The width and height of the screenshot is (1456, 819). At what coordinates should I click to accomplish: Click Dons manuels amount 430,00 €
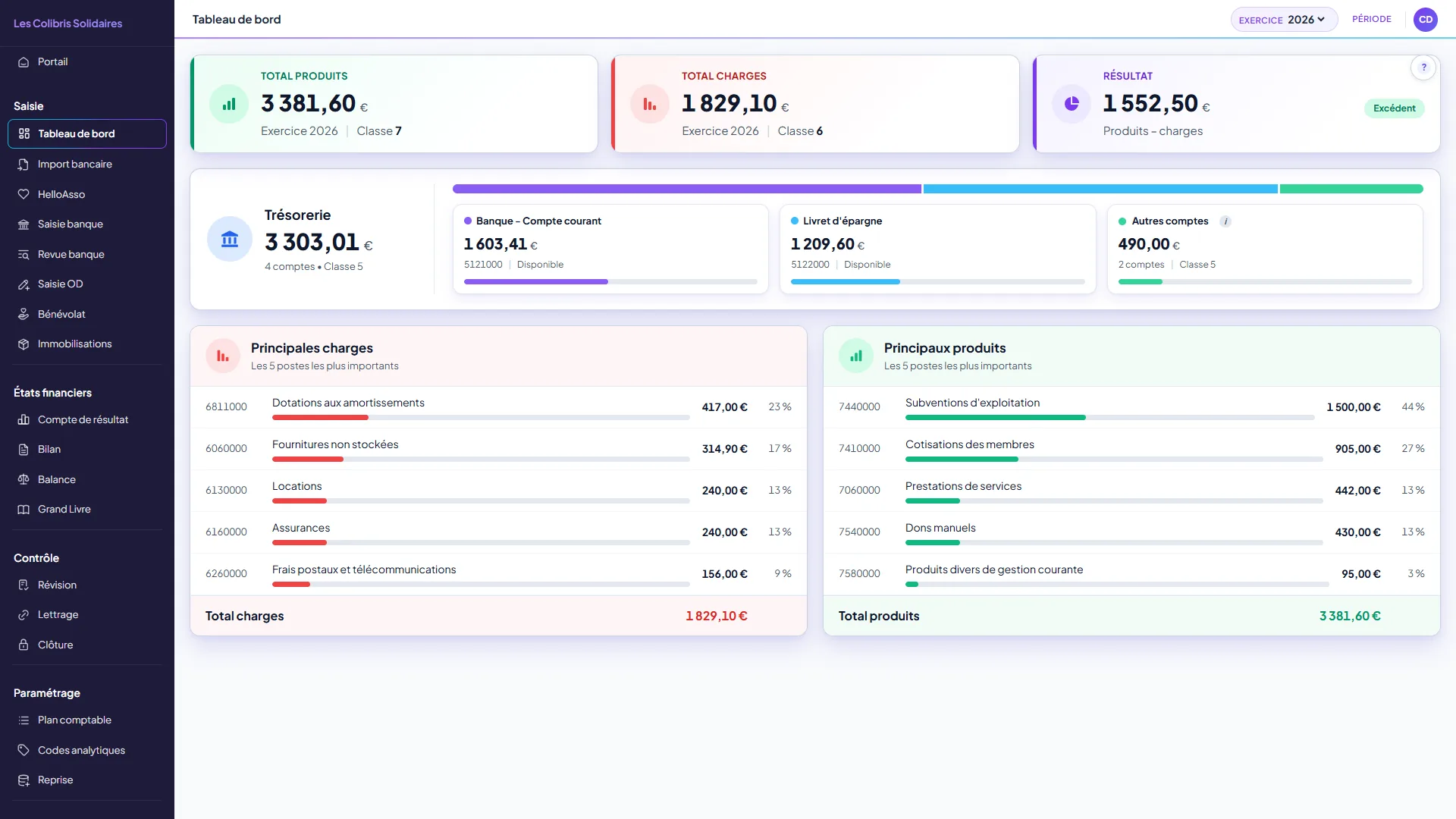[1357, 532]
